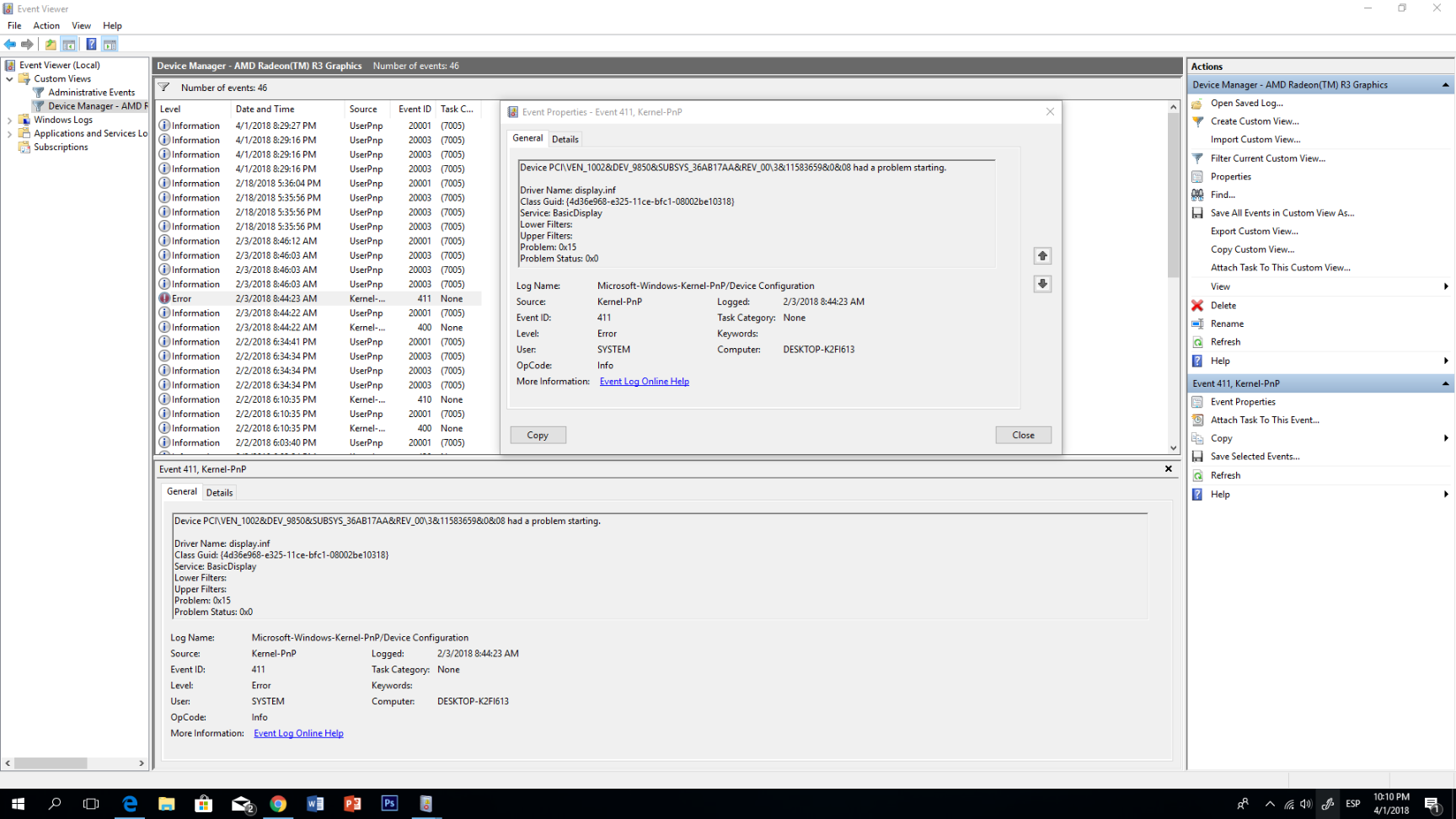Click the red Delete X icon

(1197, 306)
